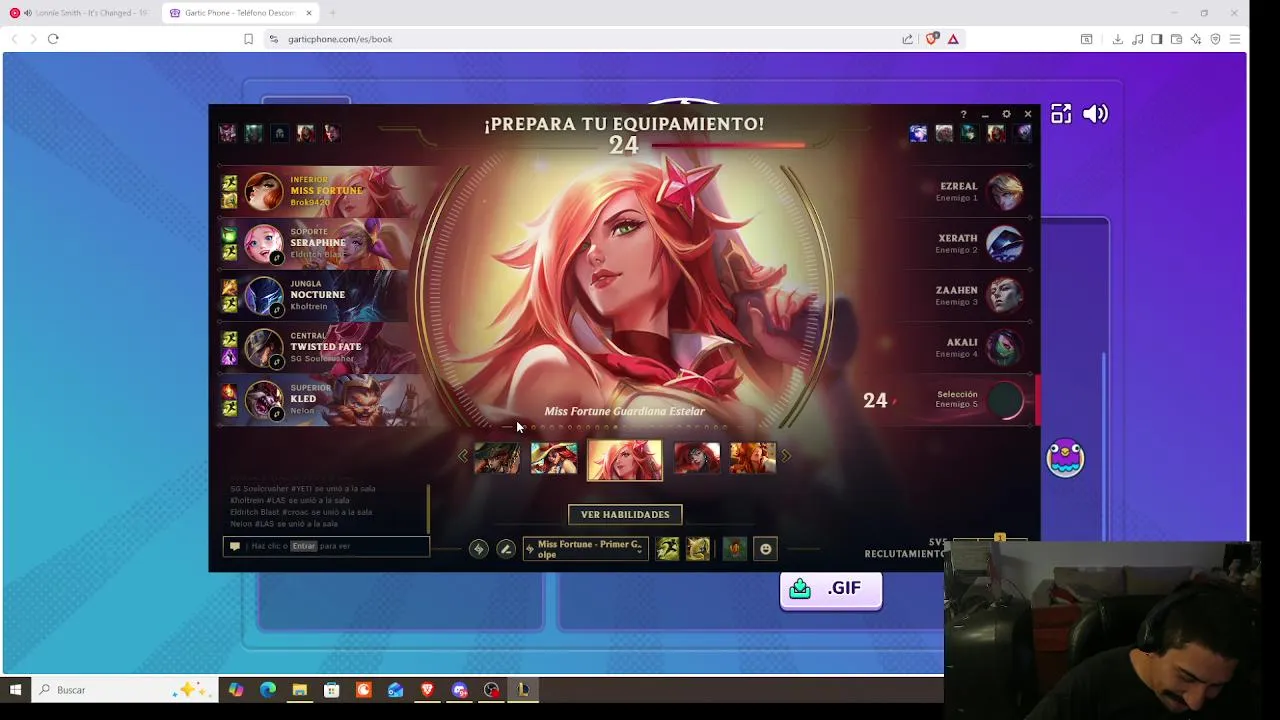
Task: Open Brave Shields lion icon
Action: (931, 39)
